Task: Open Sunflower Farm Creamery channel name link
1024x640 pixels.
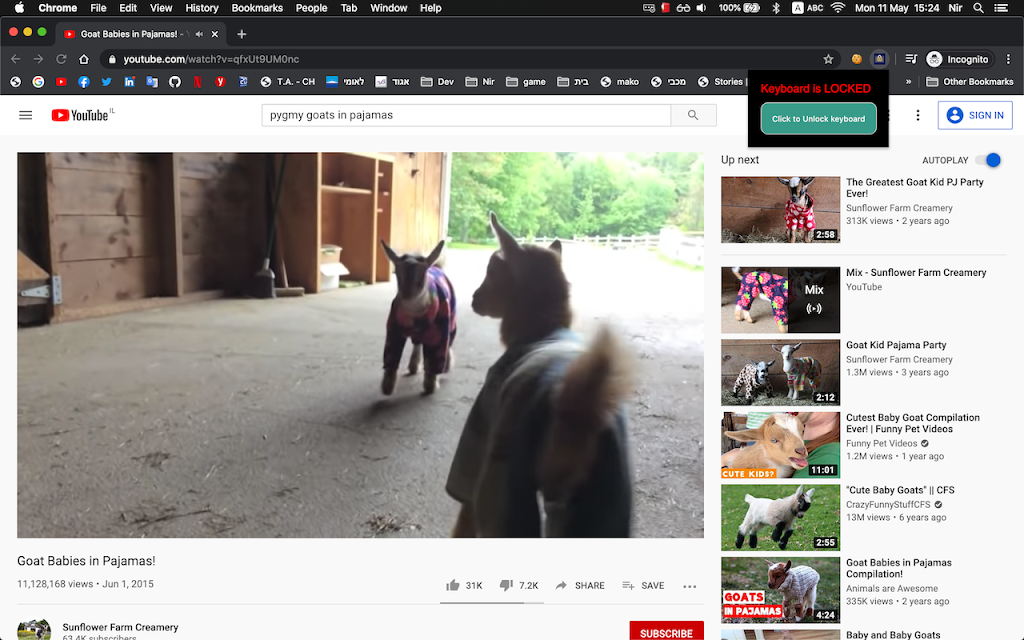Action: (120, 627)
